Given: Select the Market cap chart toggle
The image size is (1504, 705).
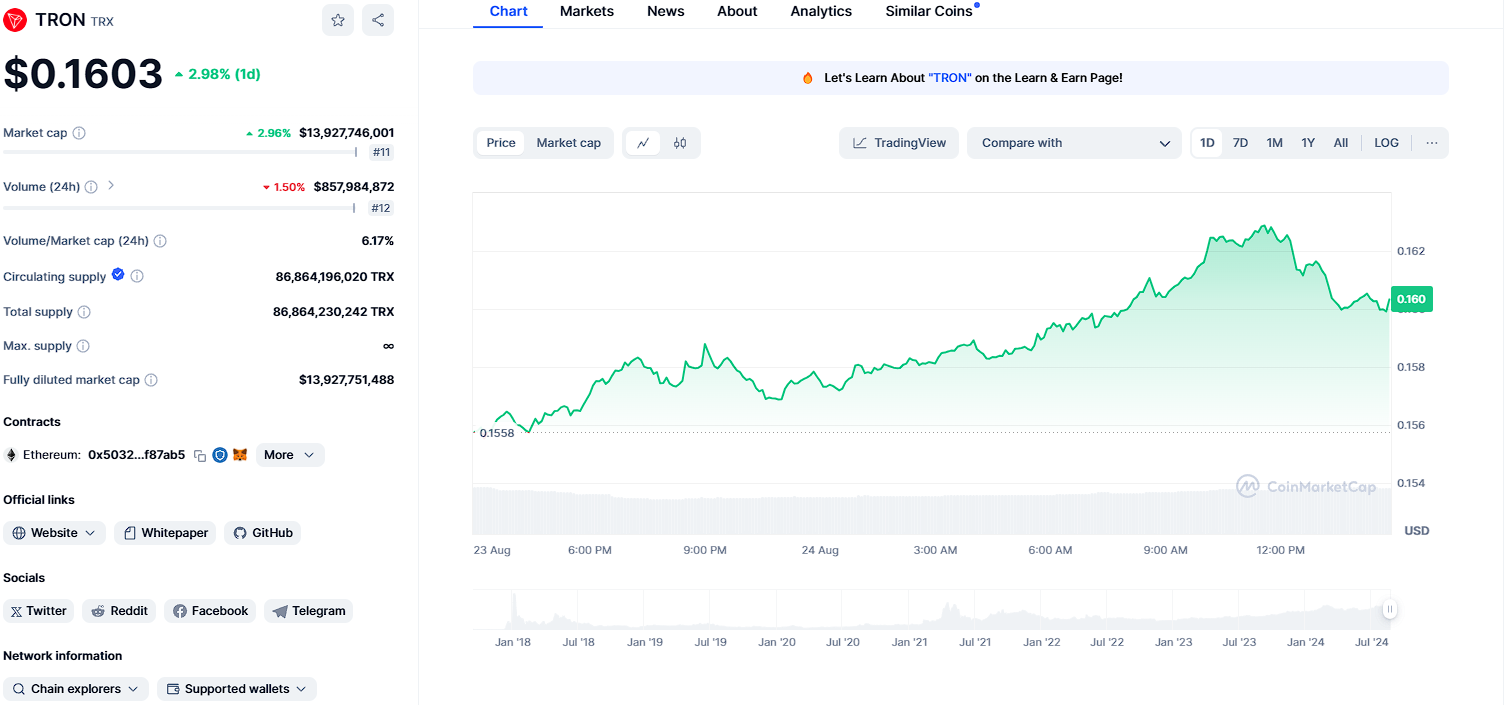Looking at the screenshot, I should click(x=569, y=143).
